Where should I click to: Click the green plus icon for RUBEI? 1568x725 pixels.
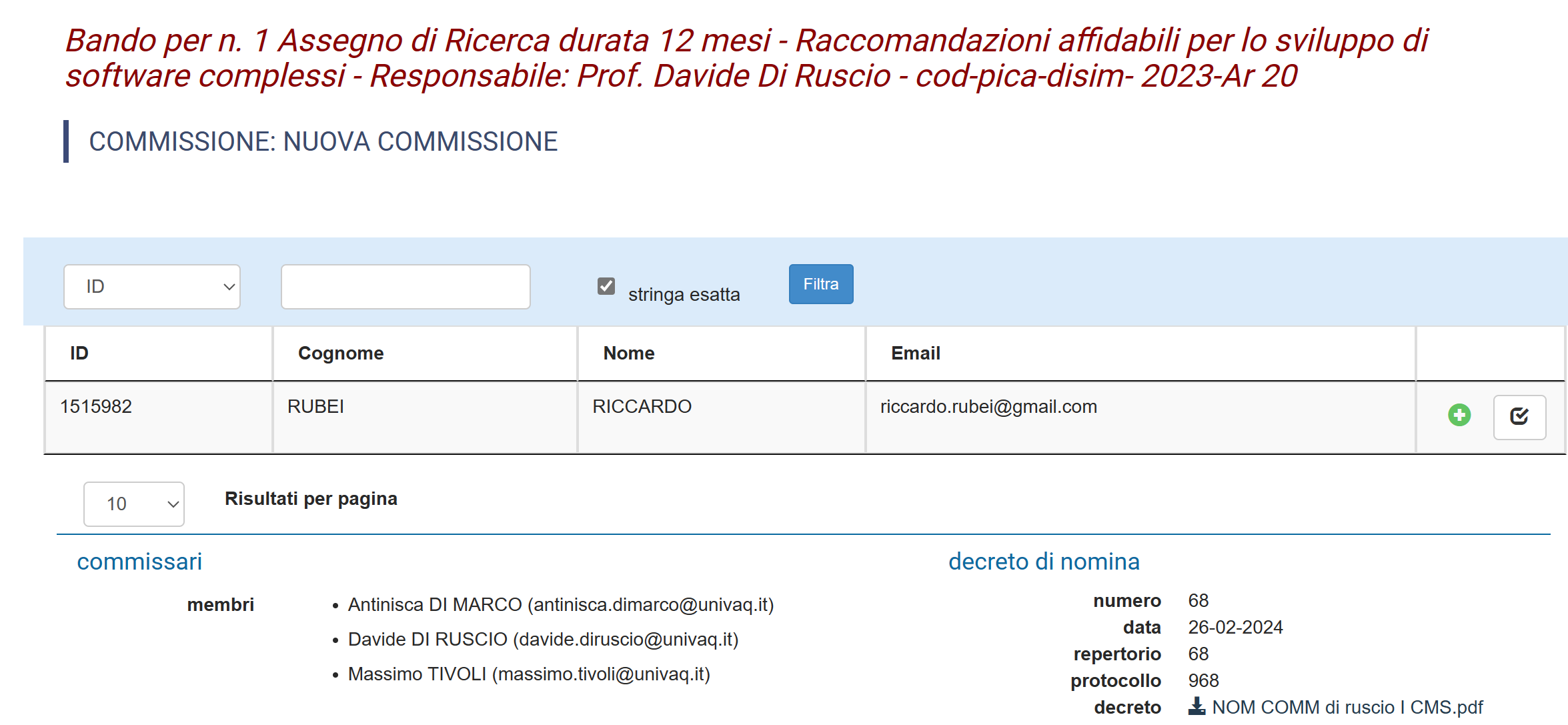(1459, 415)
